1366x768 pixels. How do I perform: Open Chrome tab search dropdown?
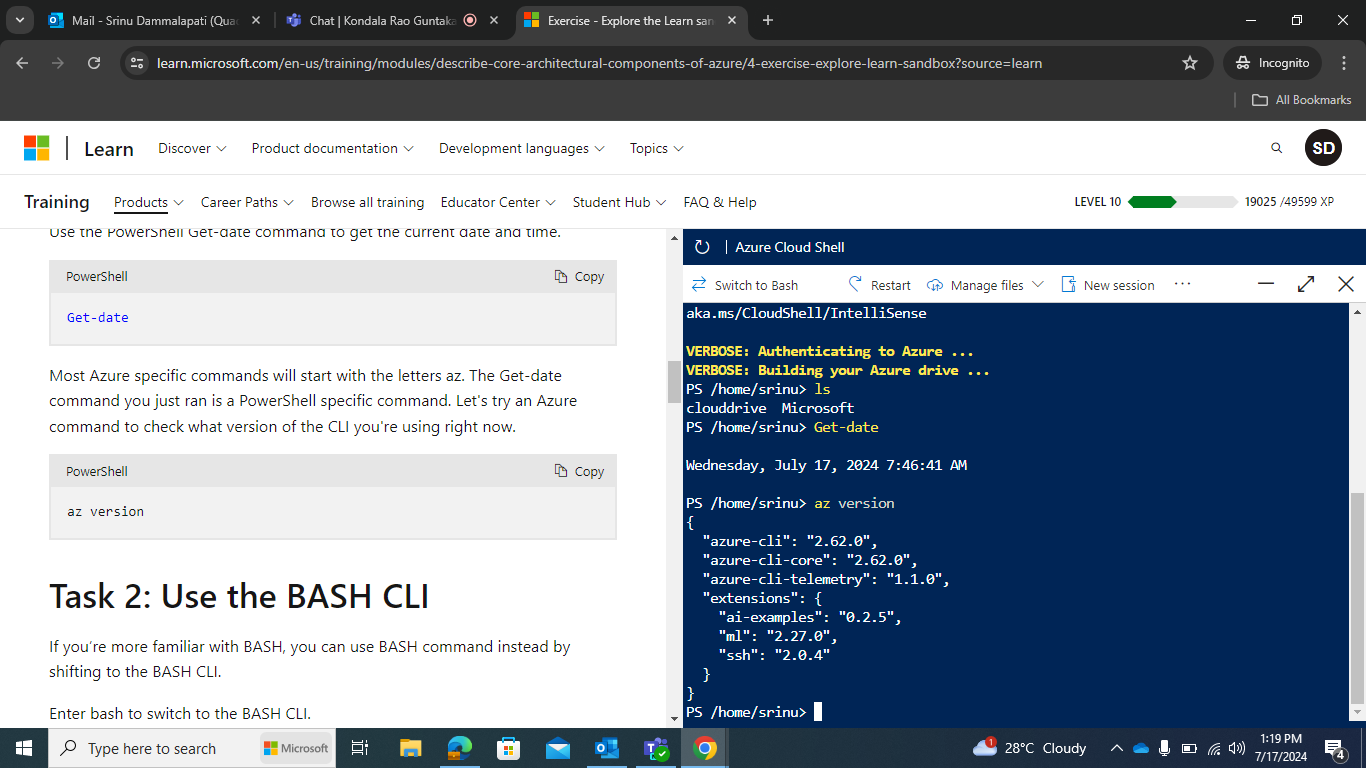pyautogui.click(x=19, y=20)
